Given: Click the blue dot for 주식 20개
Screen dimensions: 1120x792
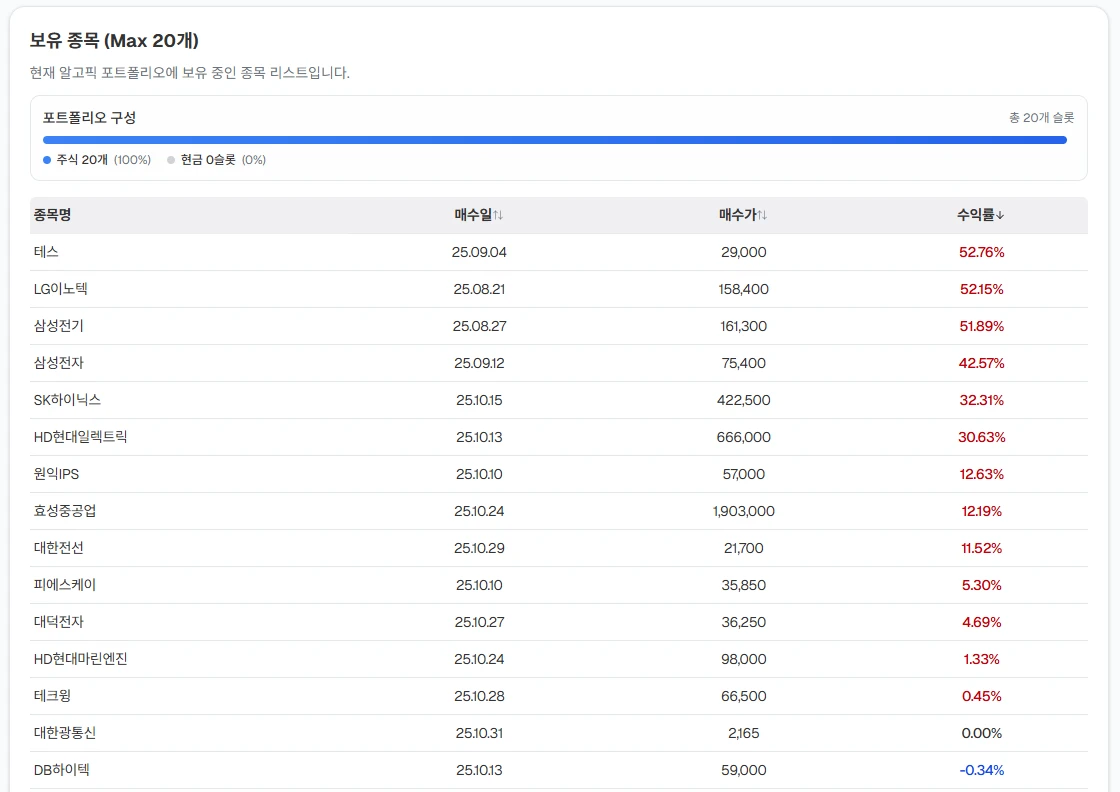Looking at the screenshot, I should coord(47,160).
